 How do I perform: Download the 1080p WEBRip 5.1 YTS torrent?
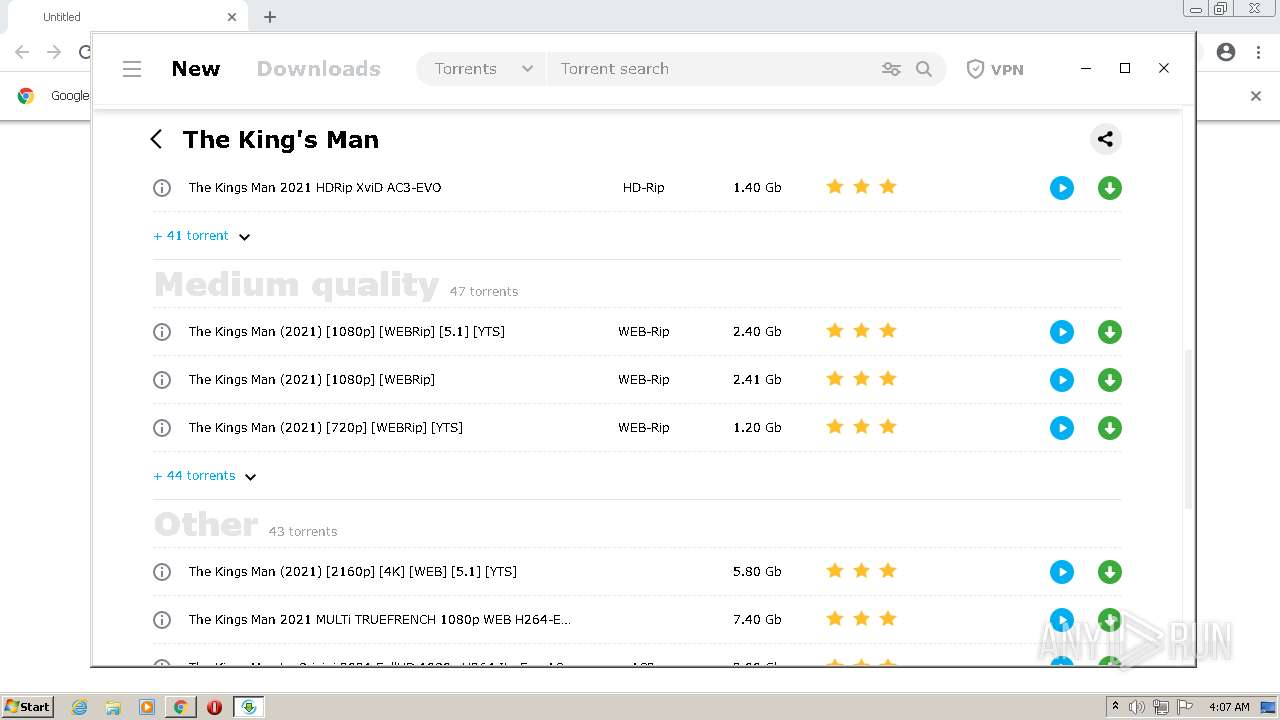tap(1110, 332)
